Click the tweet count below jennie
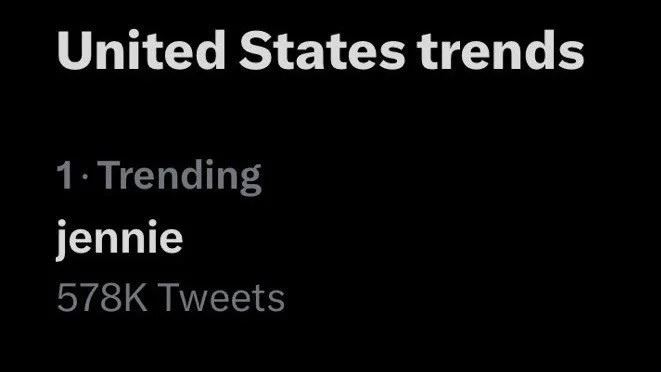This screenshot has height=372, width=661. coord(171,298)
